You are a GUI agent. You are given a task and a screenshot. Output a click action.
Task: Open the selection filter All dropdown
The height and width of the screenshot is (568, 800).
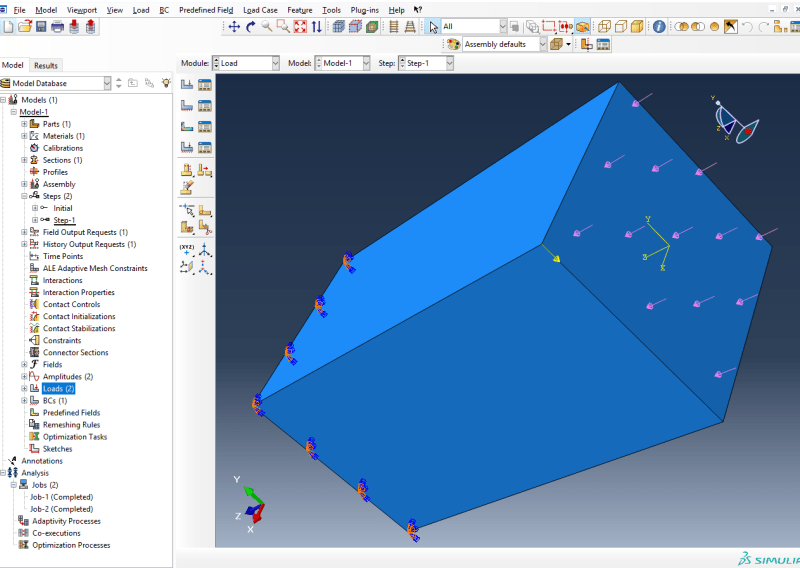click(474, 27)
